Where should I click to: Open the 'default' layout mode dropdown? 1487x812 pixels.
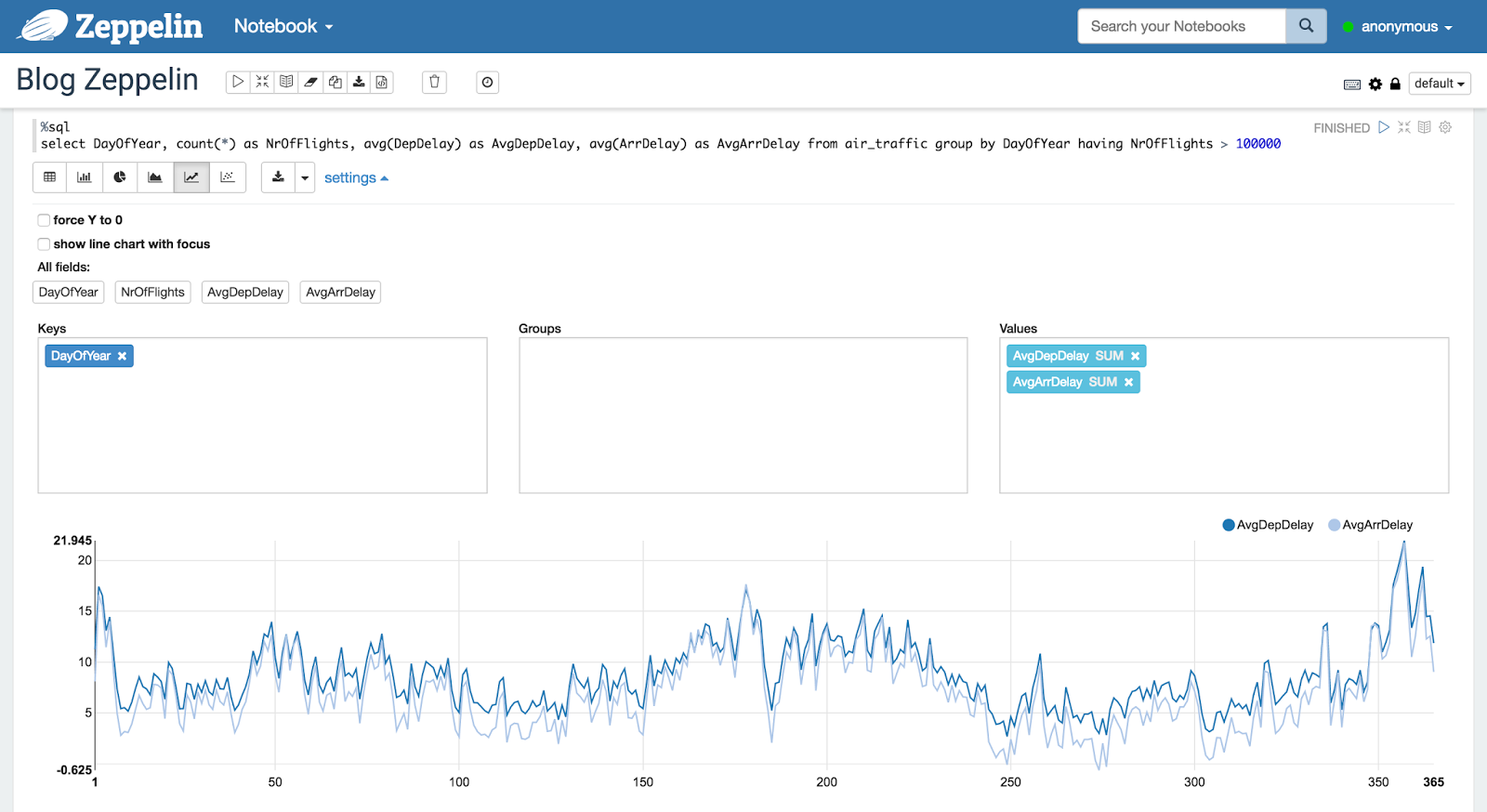(x=1439, y=84)
